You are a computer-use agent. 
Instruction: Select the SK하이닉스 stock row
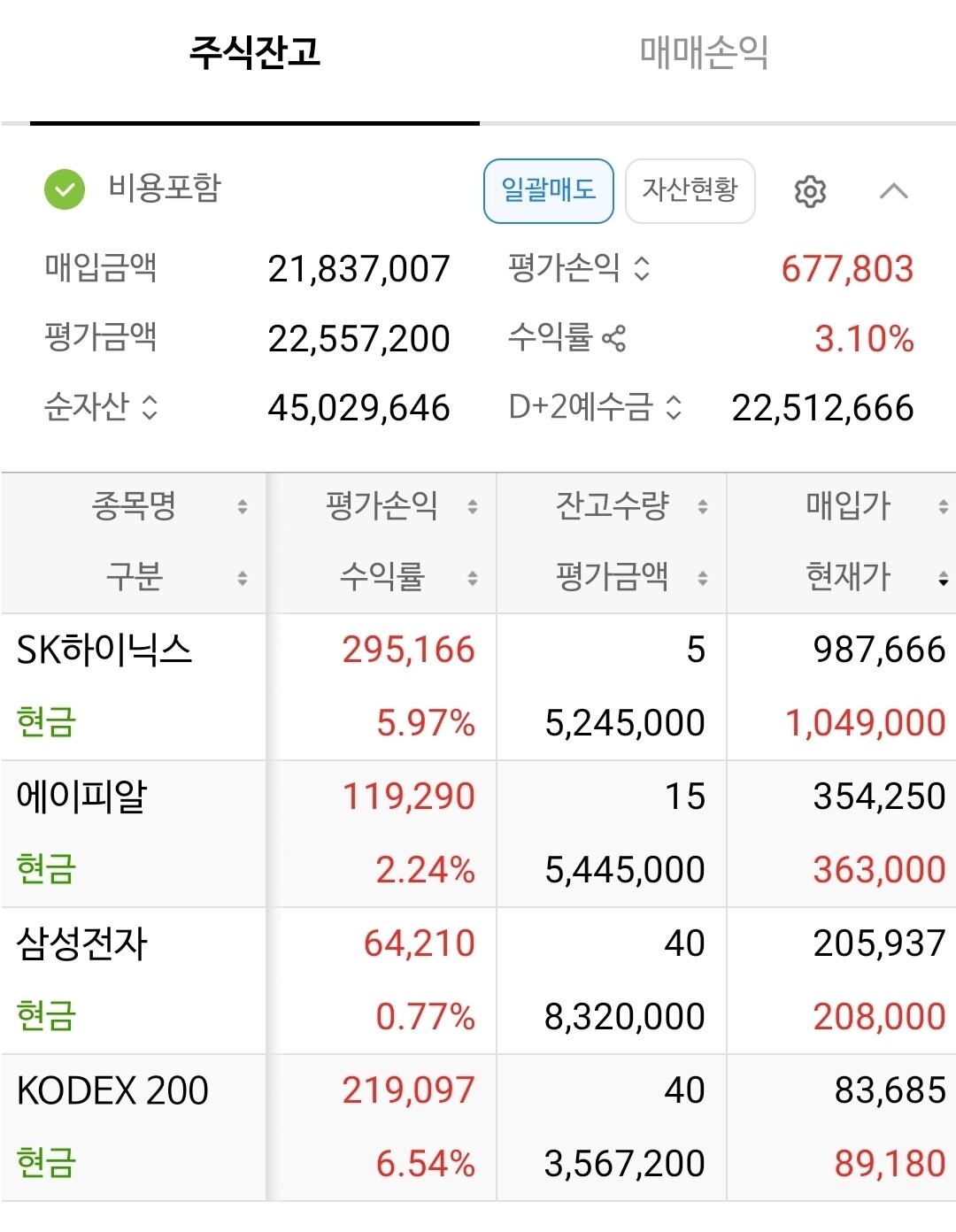(104, 651)
